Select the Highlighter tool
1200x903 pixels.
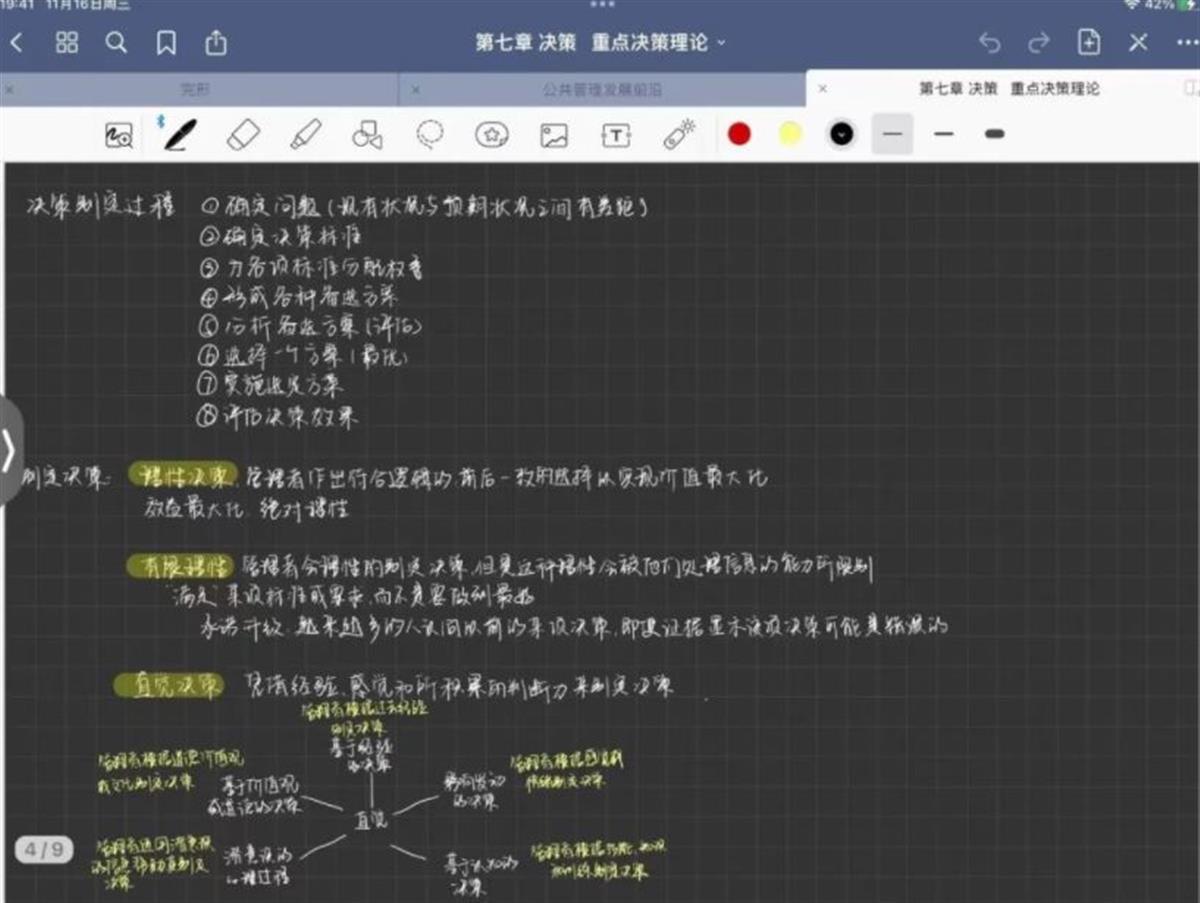(x=306, y=134)
